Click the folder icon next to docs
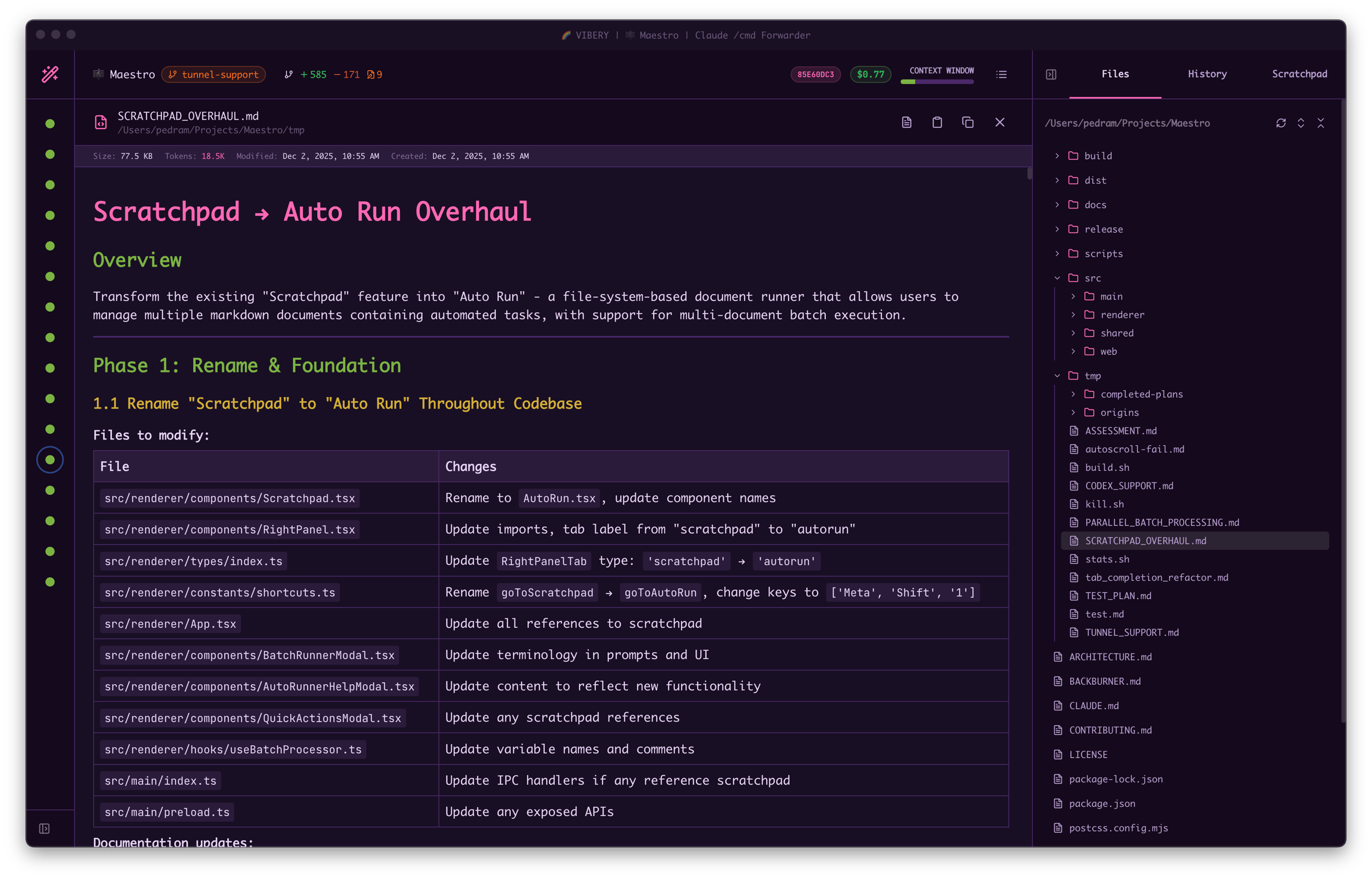Image resolution: width=1372 pixels, height=879 pixels. pos(1073,204)
